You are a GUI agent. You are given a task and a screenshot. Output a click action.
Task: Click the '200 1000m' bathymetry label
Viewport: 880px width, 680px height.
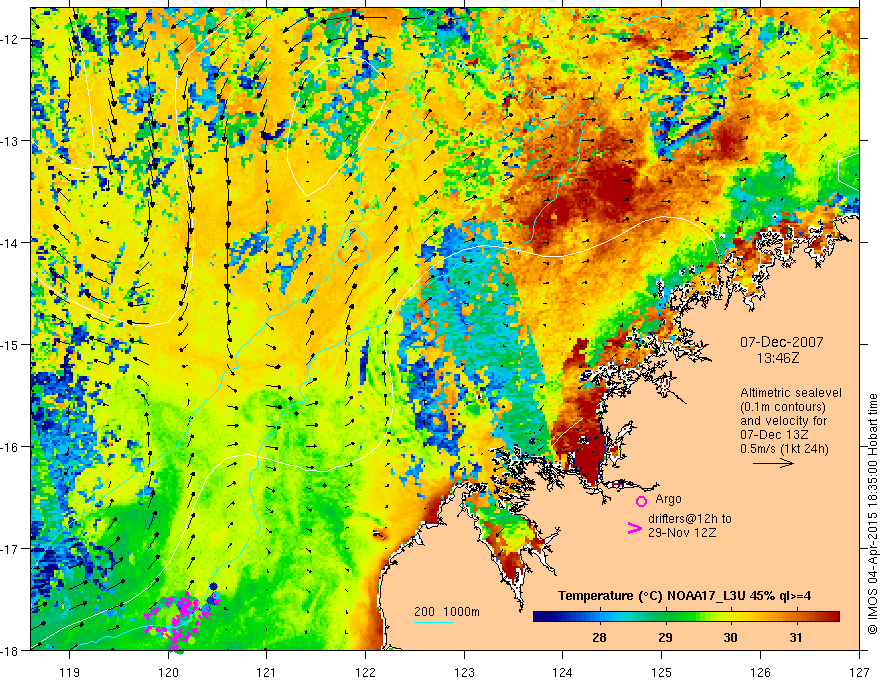point(447,612)
